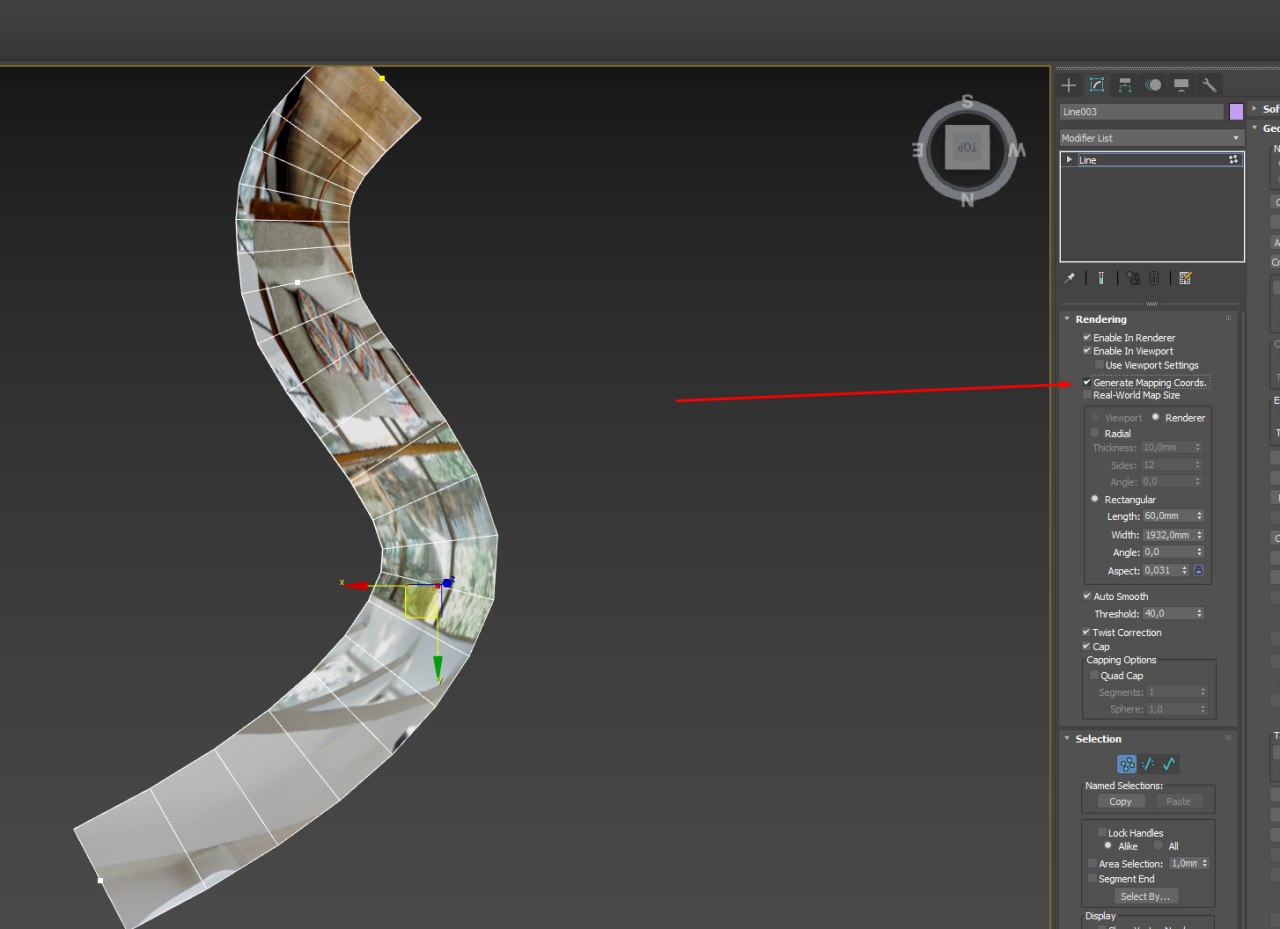The image size is (1280, 929).
Task: Click the Make Unique icon
Action: (x=1133, y=278)
